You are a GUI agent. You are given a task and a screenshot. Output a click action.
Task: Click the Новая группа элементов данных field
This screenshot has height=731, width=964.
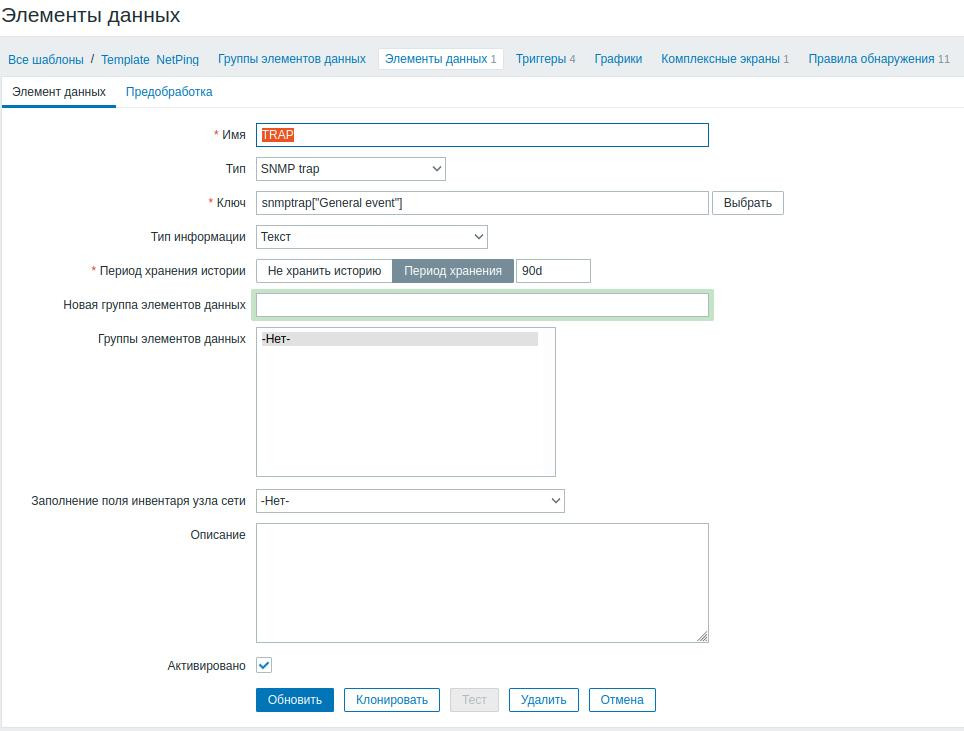[482, 305]
